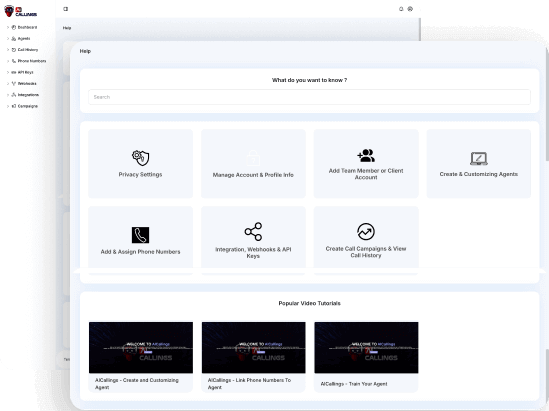Click the AI Callings logo
The image size is (549, 411).
tap(20, 11)
